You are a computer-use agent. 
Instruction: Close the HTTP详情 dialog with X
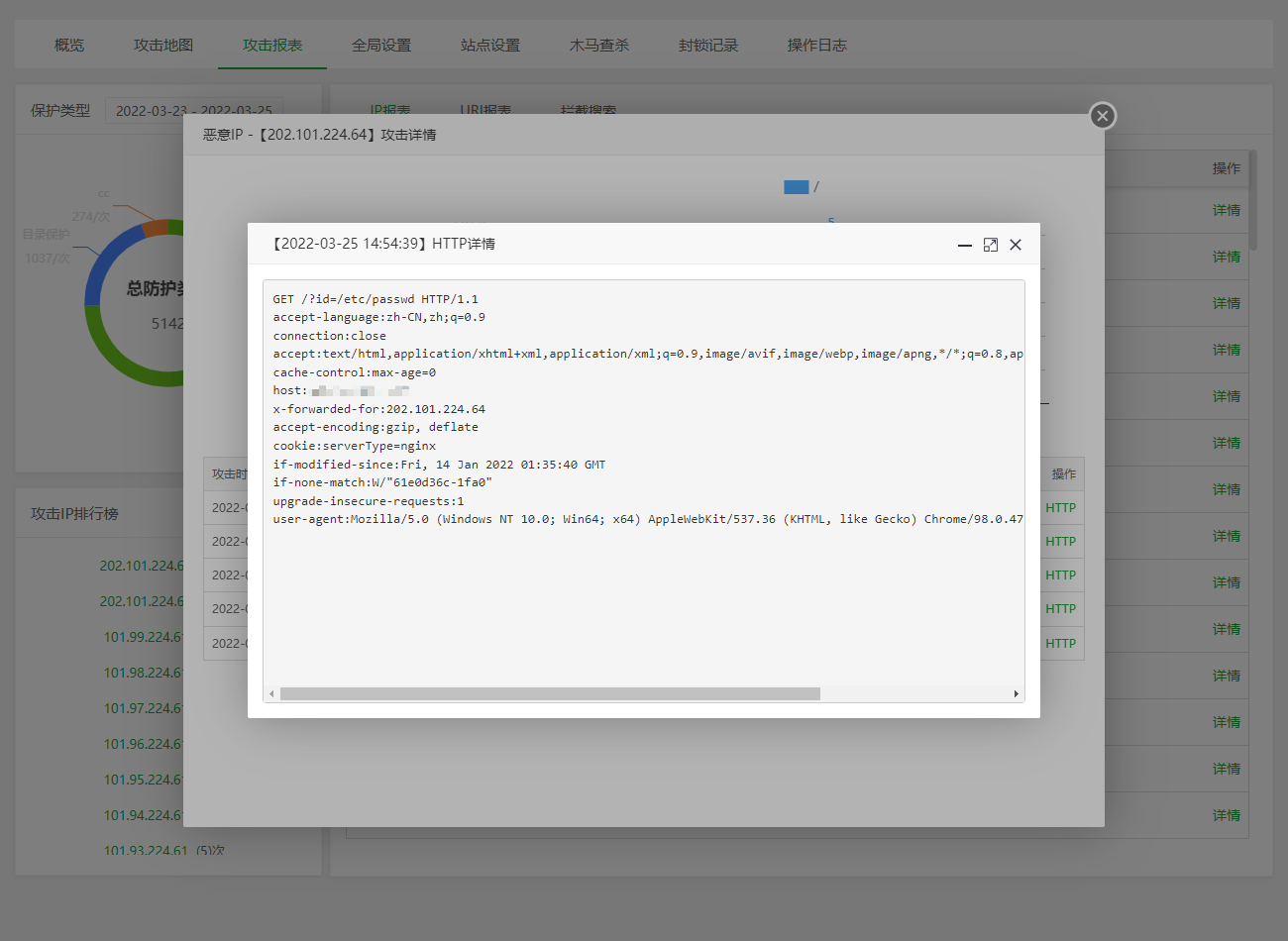click(x=1016, y=245)
